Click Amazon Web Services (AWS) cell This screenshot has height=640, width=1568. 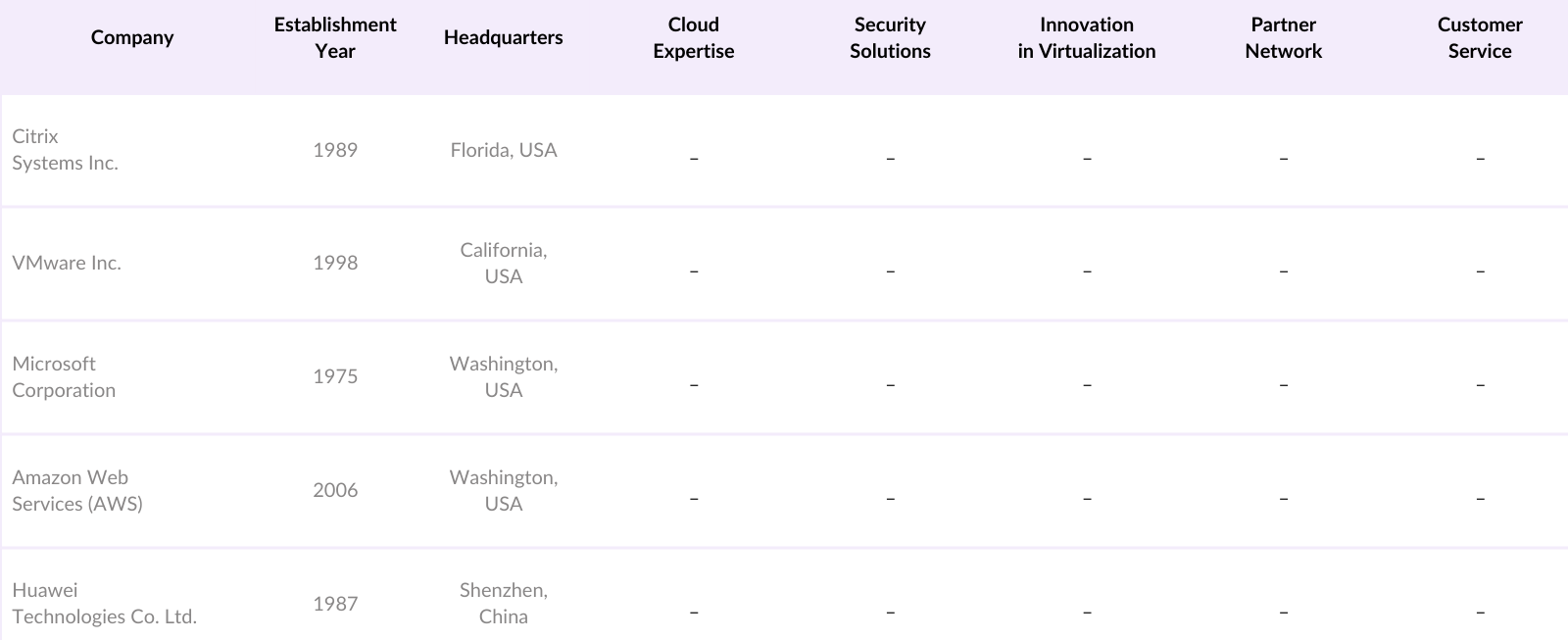click(x=77, y=490)
